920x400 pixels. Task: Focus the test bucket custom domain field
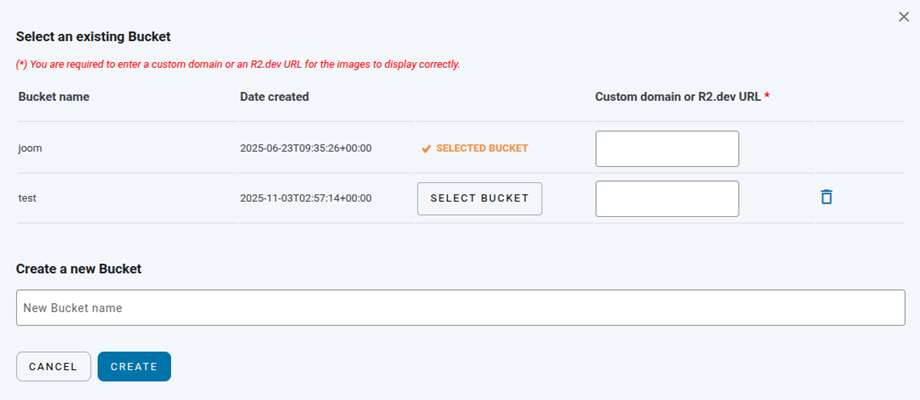coord(667,198)
